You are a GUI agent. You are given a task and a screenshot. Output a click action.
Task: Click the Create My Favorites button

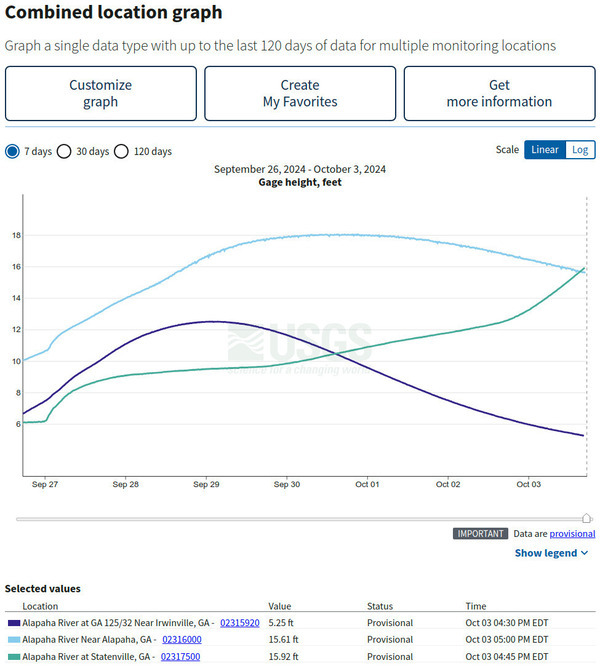point(300,93)
